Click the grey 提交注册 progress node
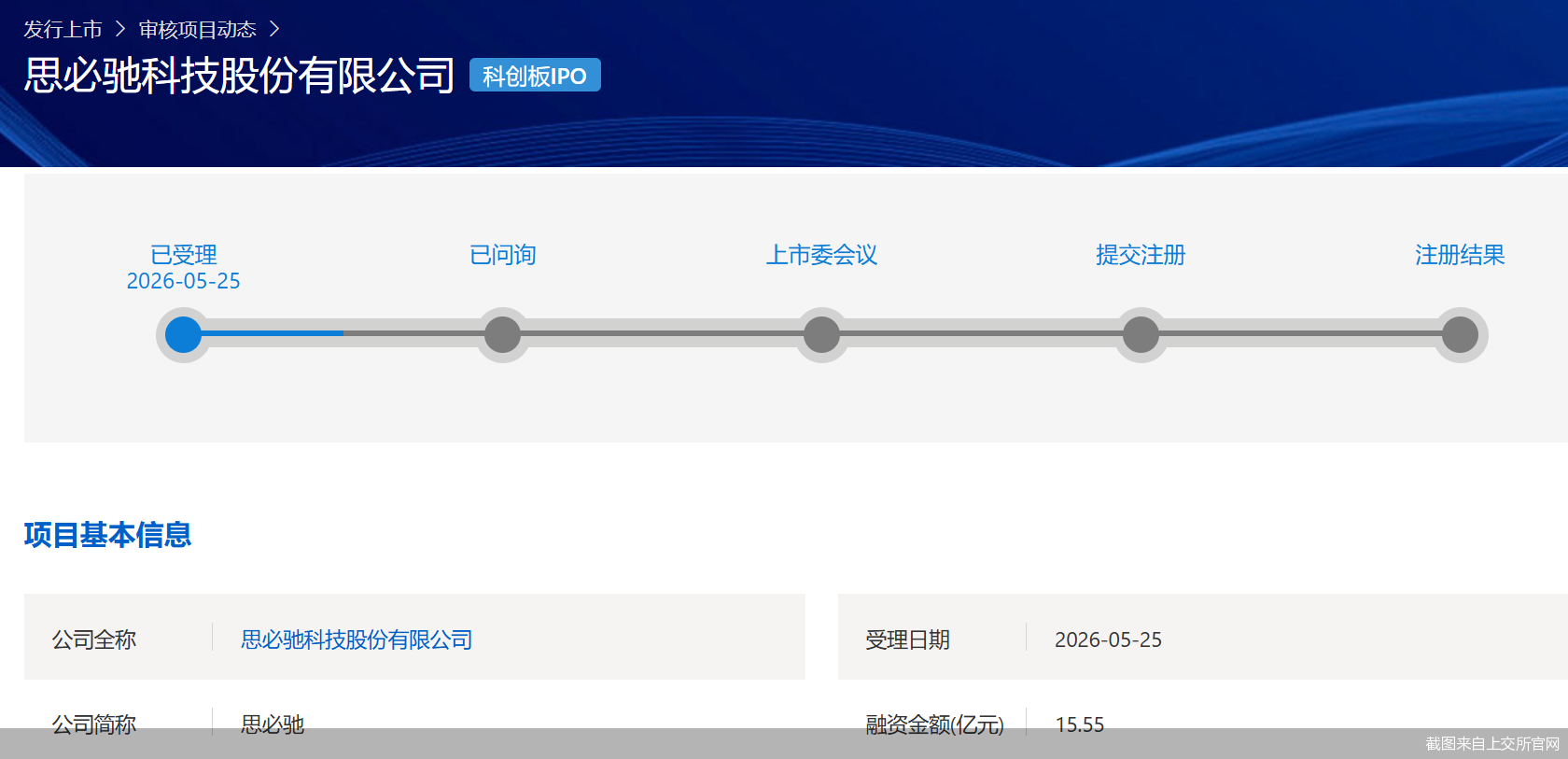The width and height of the screenshot is (1568, 759). pyautogui.click(x=1141, y=334)
